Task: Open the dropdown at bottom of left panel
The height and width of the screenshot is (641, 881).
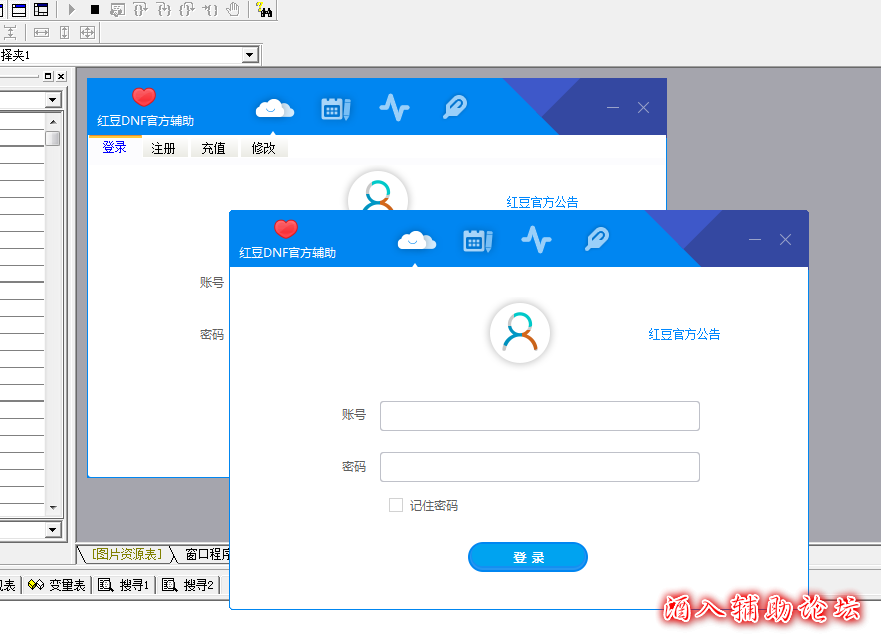Action: [52, 529]
